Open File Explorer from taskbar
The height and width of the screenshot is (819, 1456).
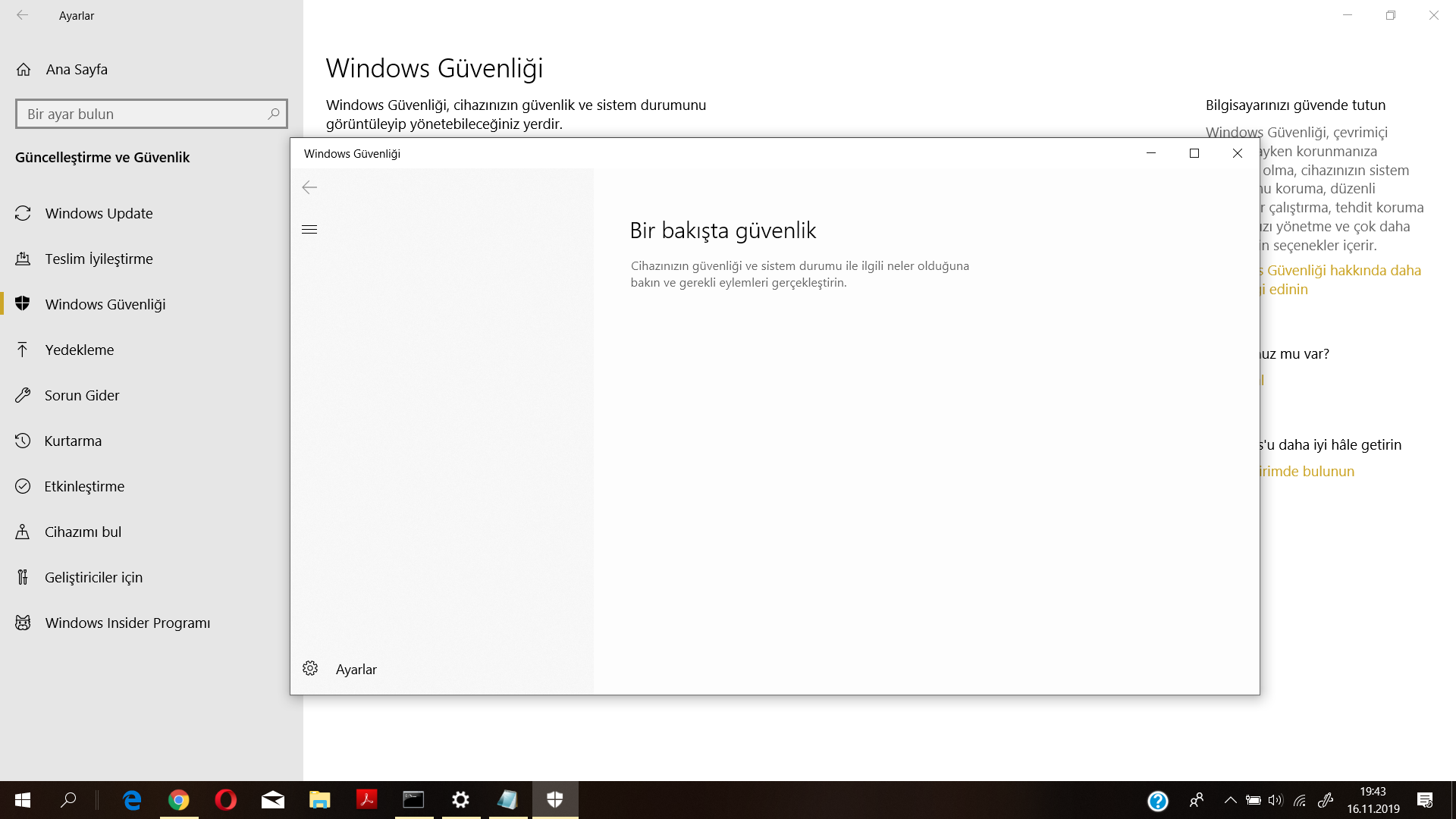coord(320,800)
